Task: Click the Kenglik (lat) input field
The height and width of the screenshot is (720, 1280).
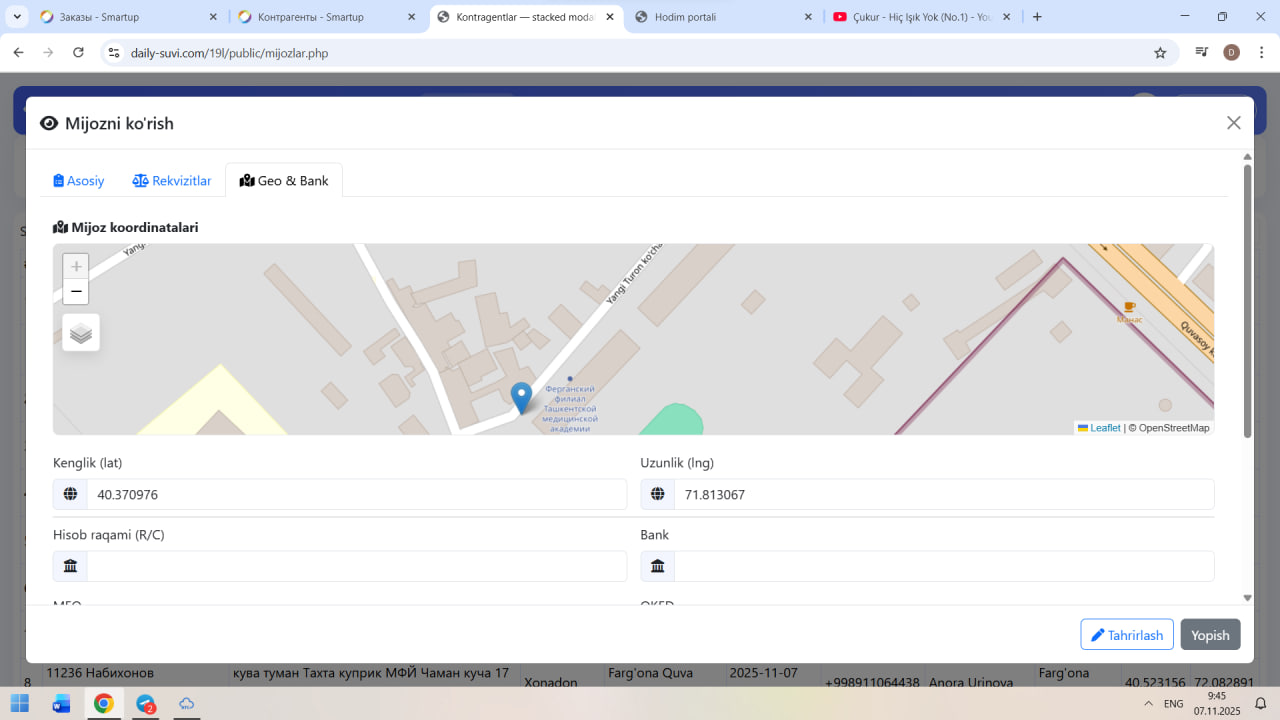Action: point(356,494)
